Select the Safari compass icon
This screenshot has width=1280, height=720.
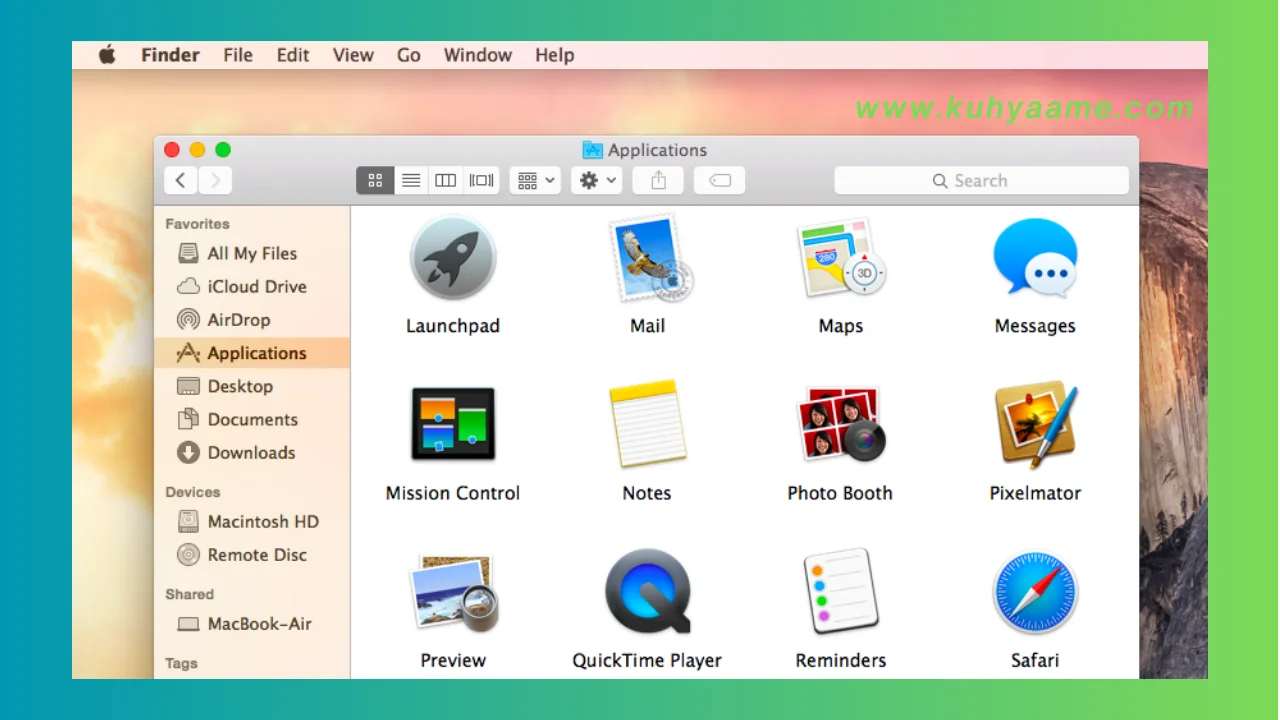pos(1035,592)
